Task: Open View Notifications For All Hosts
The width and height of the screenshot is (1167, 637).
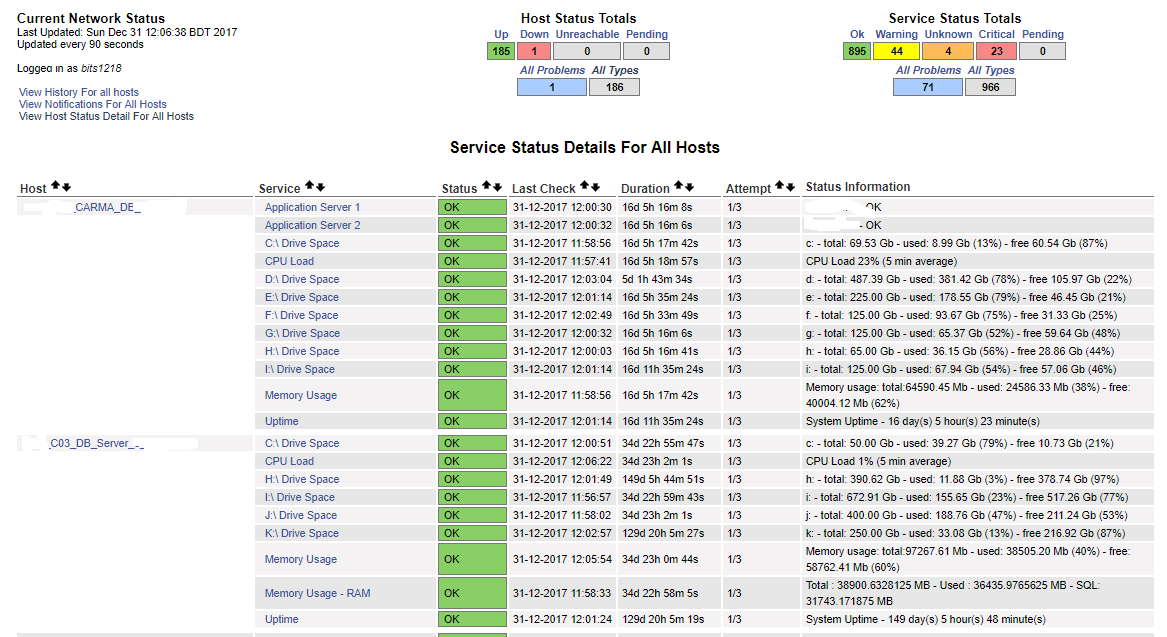Action: point(92,104)
